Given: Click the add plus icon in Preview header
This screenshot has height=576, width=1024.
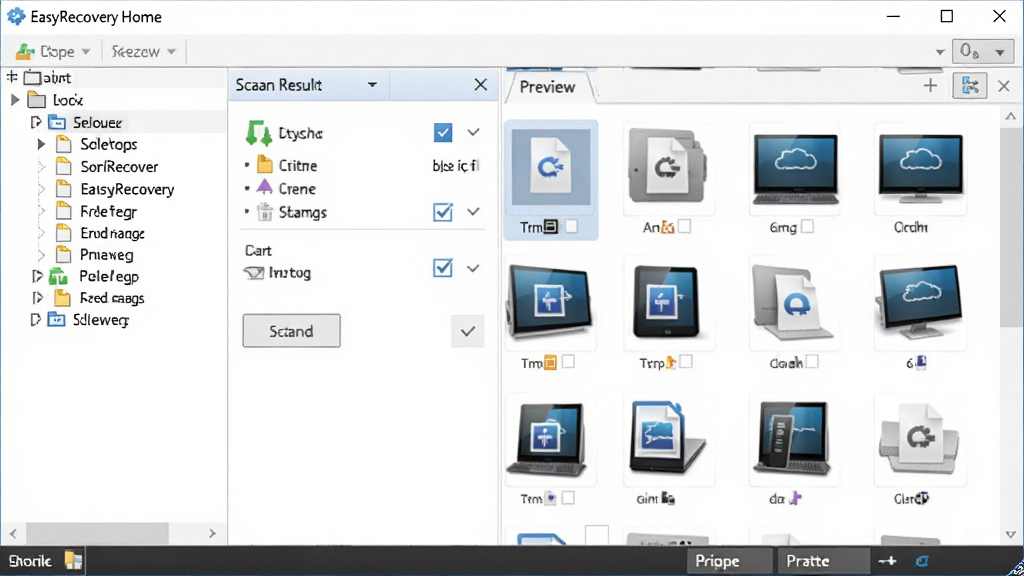Looking at the screenshot, I should coord(930,86).
